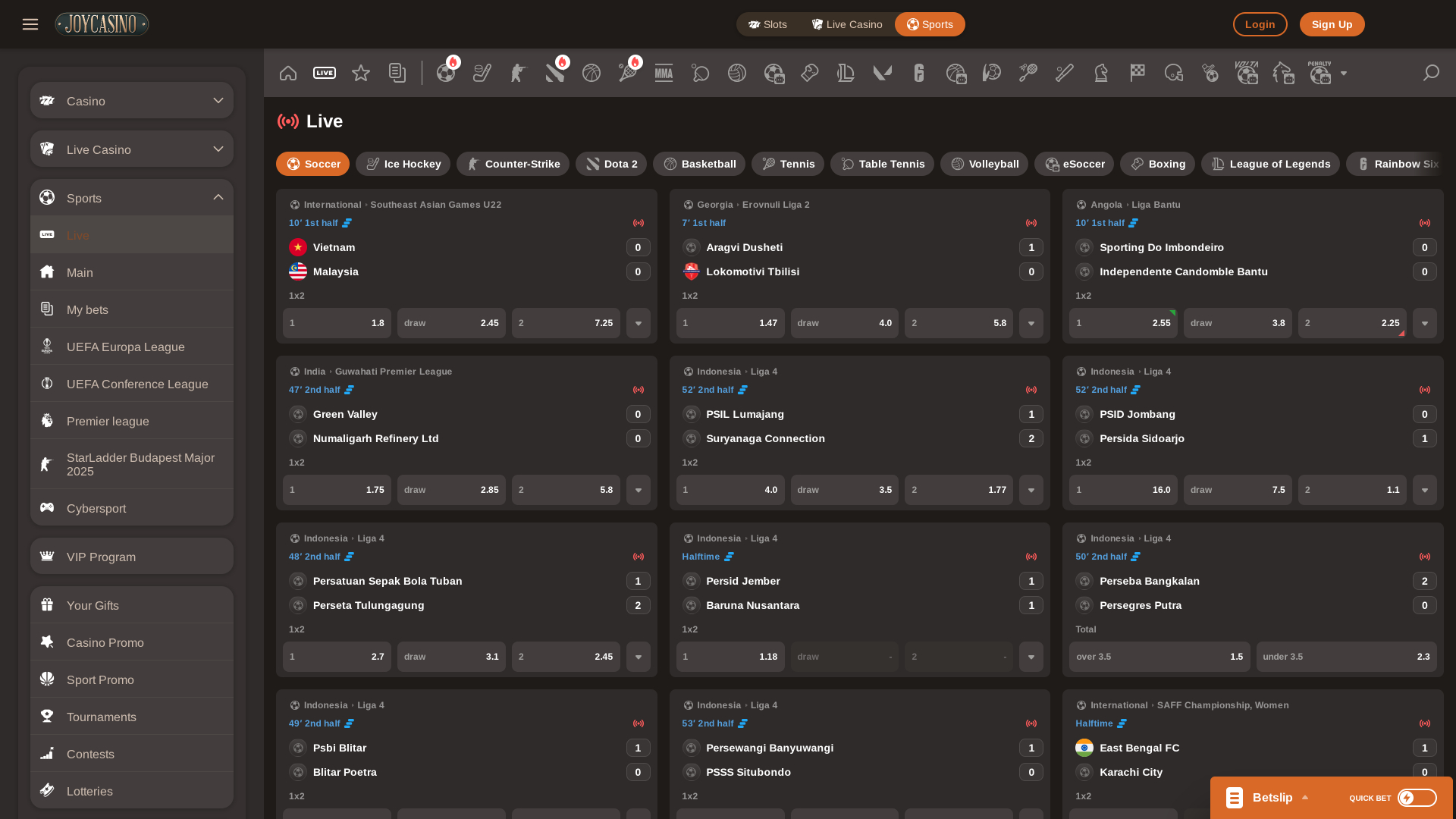Image resolution: width=1456 pixels, height=819 pixels.
Task: Click the Sign Up button
Action: click(x=1332, y=24)
